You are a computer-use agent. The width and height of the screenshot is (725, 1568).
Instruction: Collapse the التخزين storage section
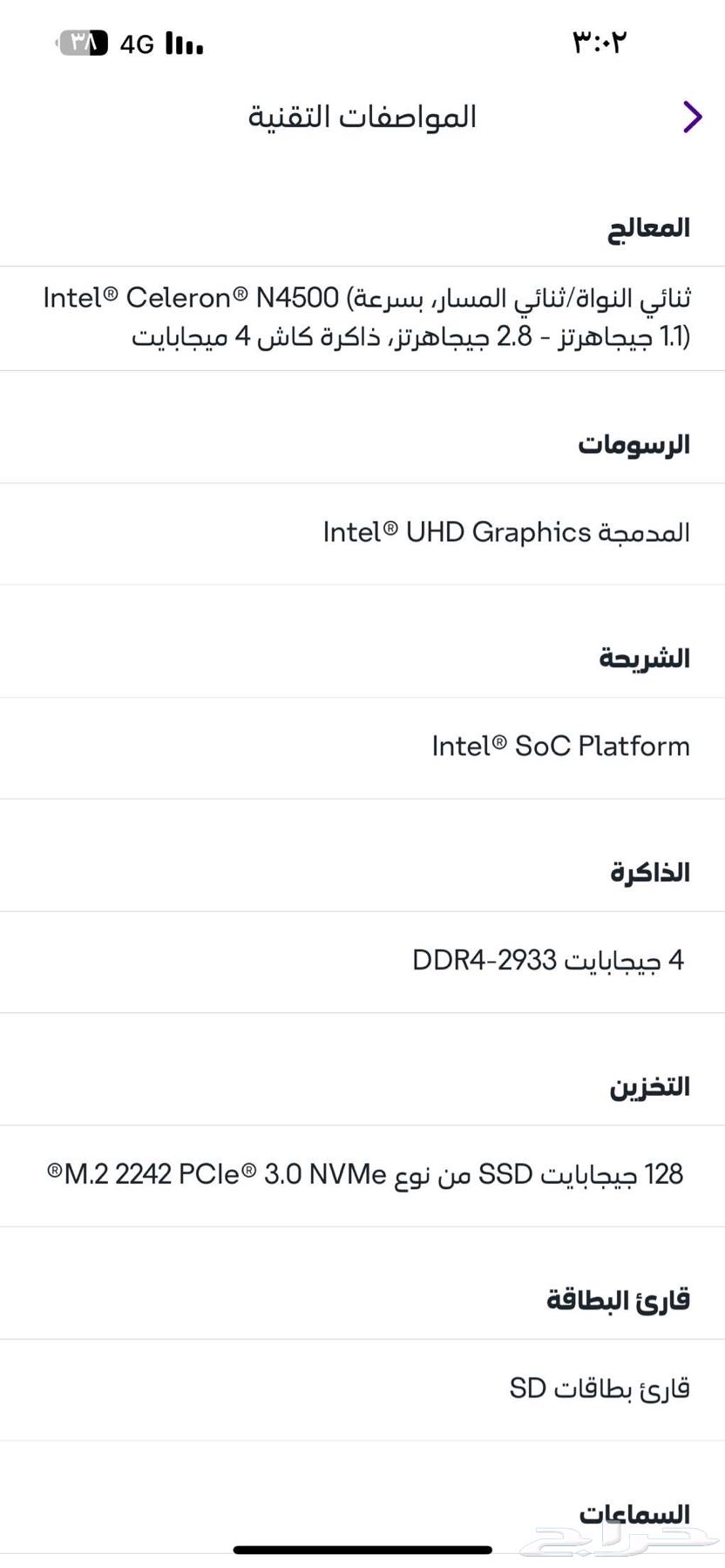(649, 1086)
